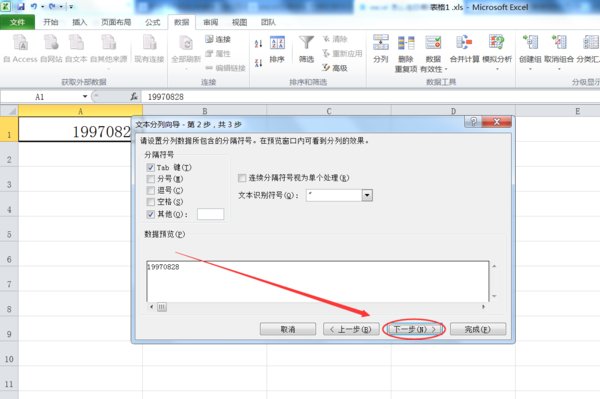Open the quick access toolbar customize dropdown
The width and height of the screenshot is (600, 399).
pyautogui.click(x=71, y=7)
